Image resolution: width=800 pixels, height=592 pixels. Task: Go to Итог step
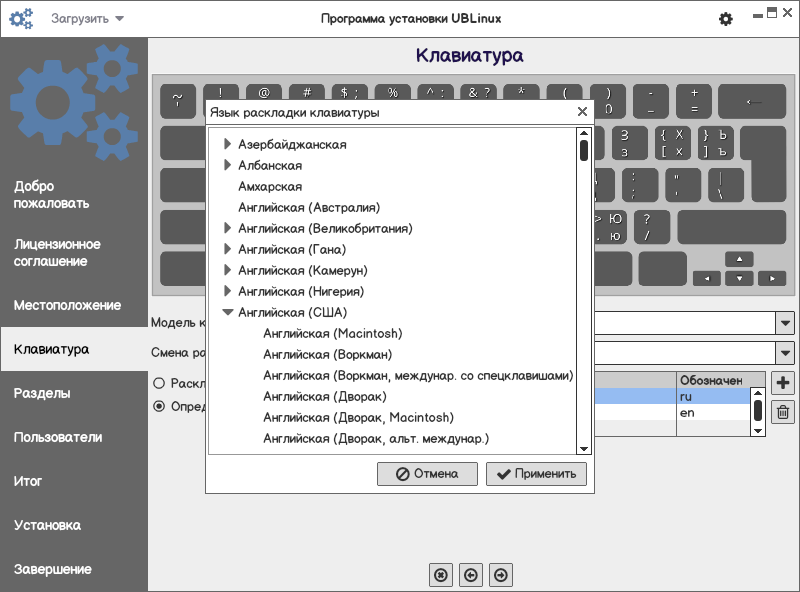click(x=28, y=481)
